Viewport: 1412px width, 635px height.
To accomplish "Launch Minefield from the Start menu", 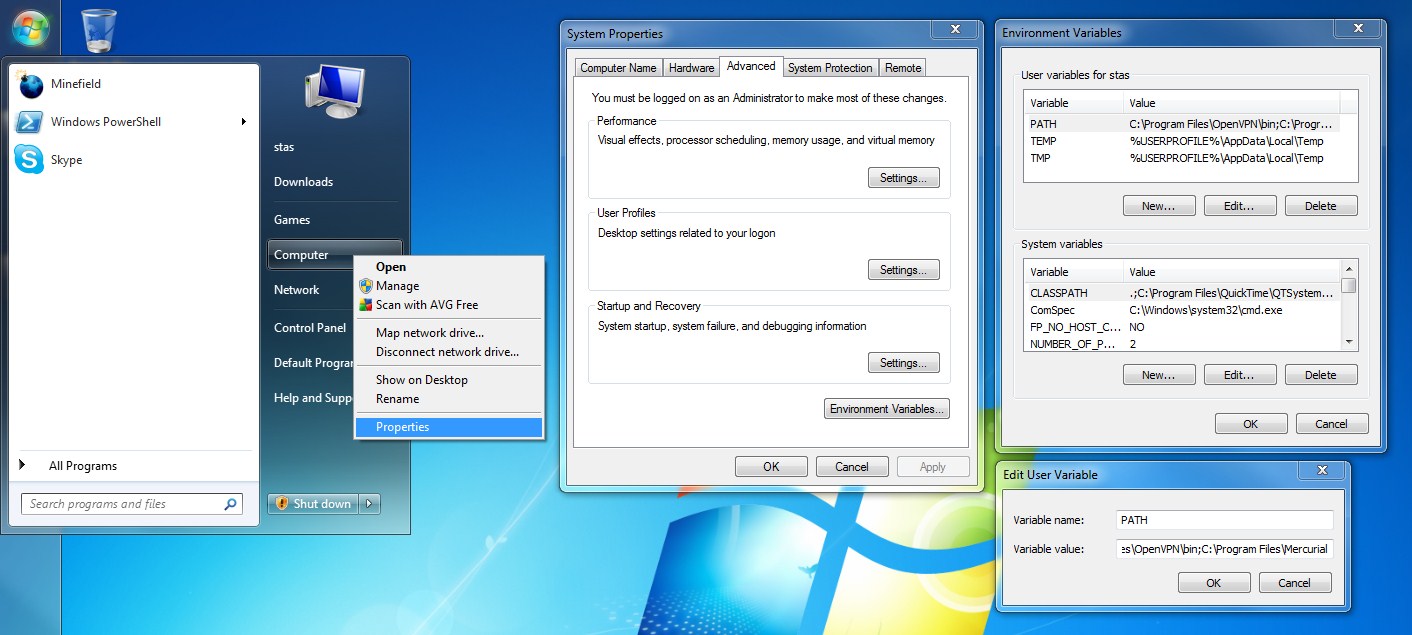I will (x=76, y=84).
